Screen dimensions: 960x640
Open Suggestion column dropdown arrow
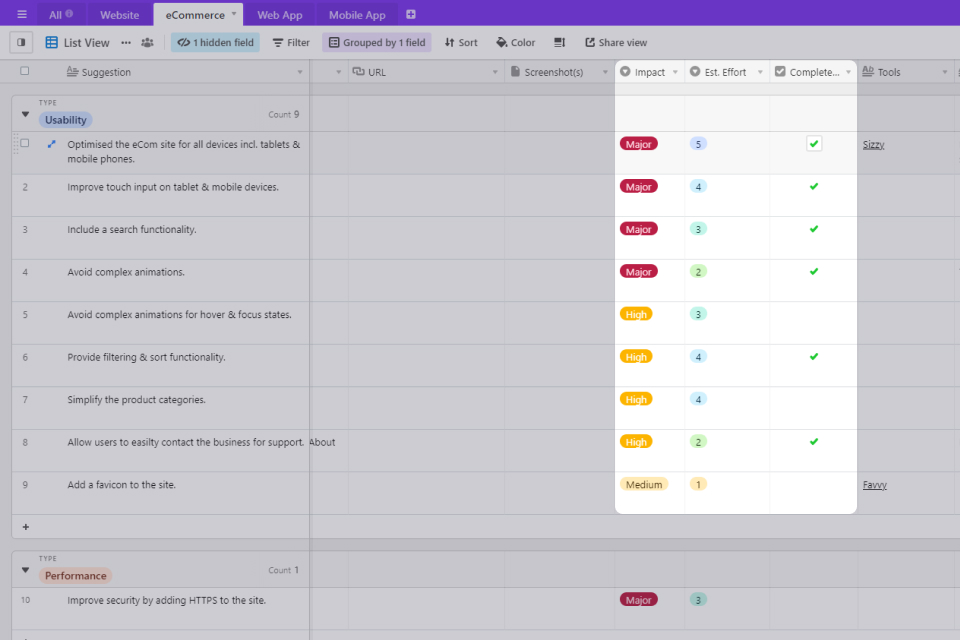click(300, 72)
